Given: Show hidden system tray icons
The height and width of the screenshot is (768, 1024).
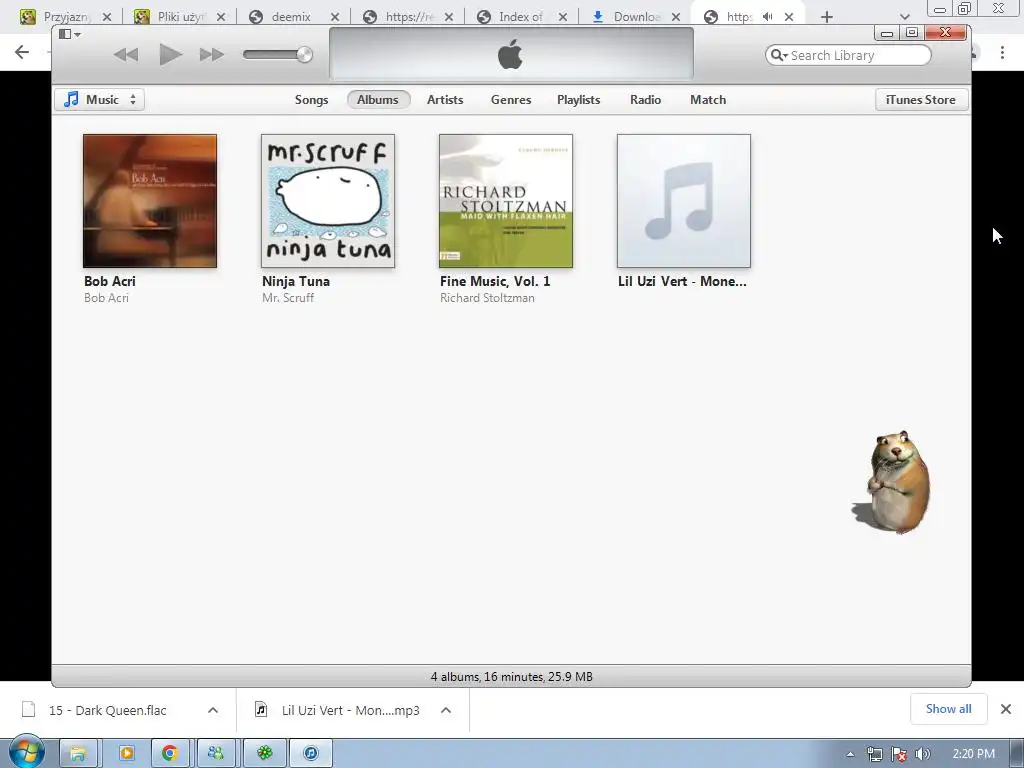Looking at the screenshot, I should point(850,754).
